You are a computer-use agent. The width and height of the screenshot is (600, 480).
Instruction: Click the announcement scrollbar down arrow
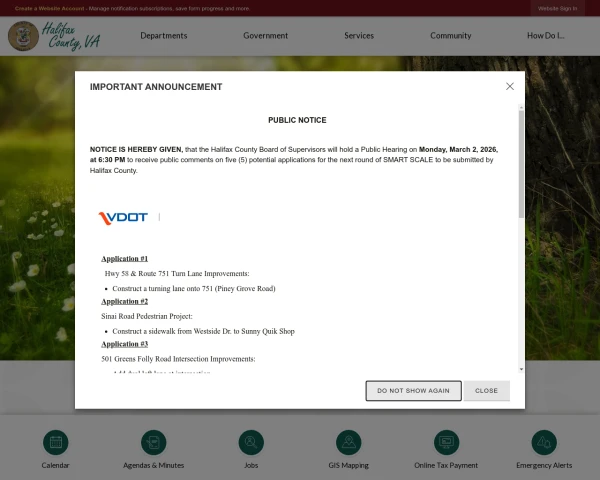(x=521, y=369)
